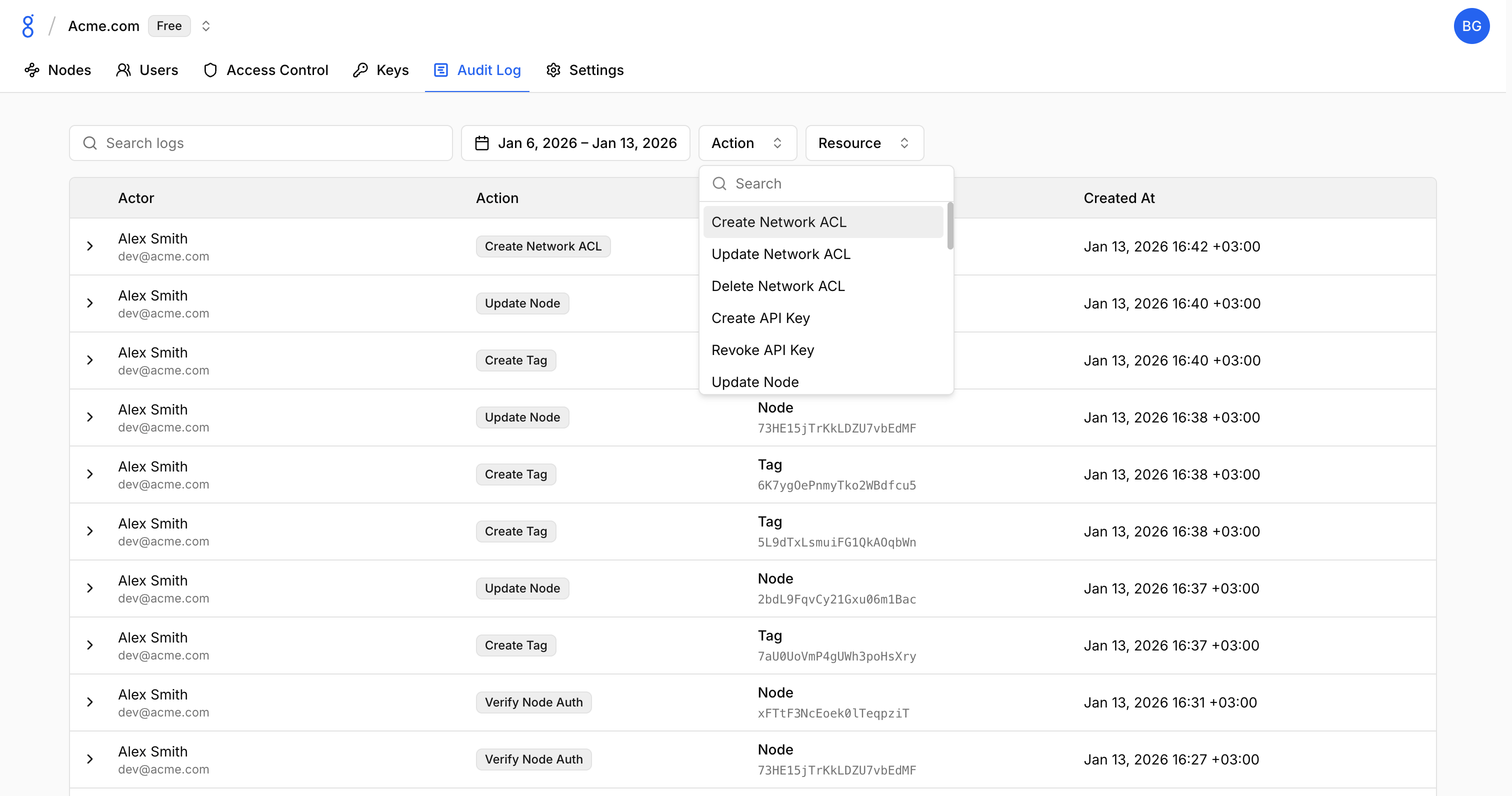Select Update Network ACL option
The image size is (1512, 796).
point(780,254)
